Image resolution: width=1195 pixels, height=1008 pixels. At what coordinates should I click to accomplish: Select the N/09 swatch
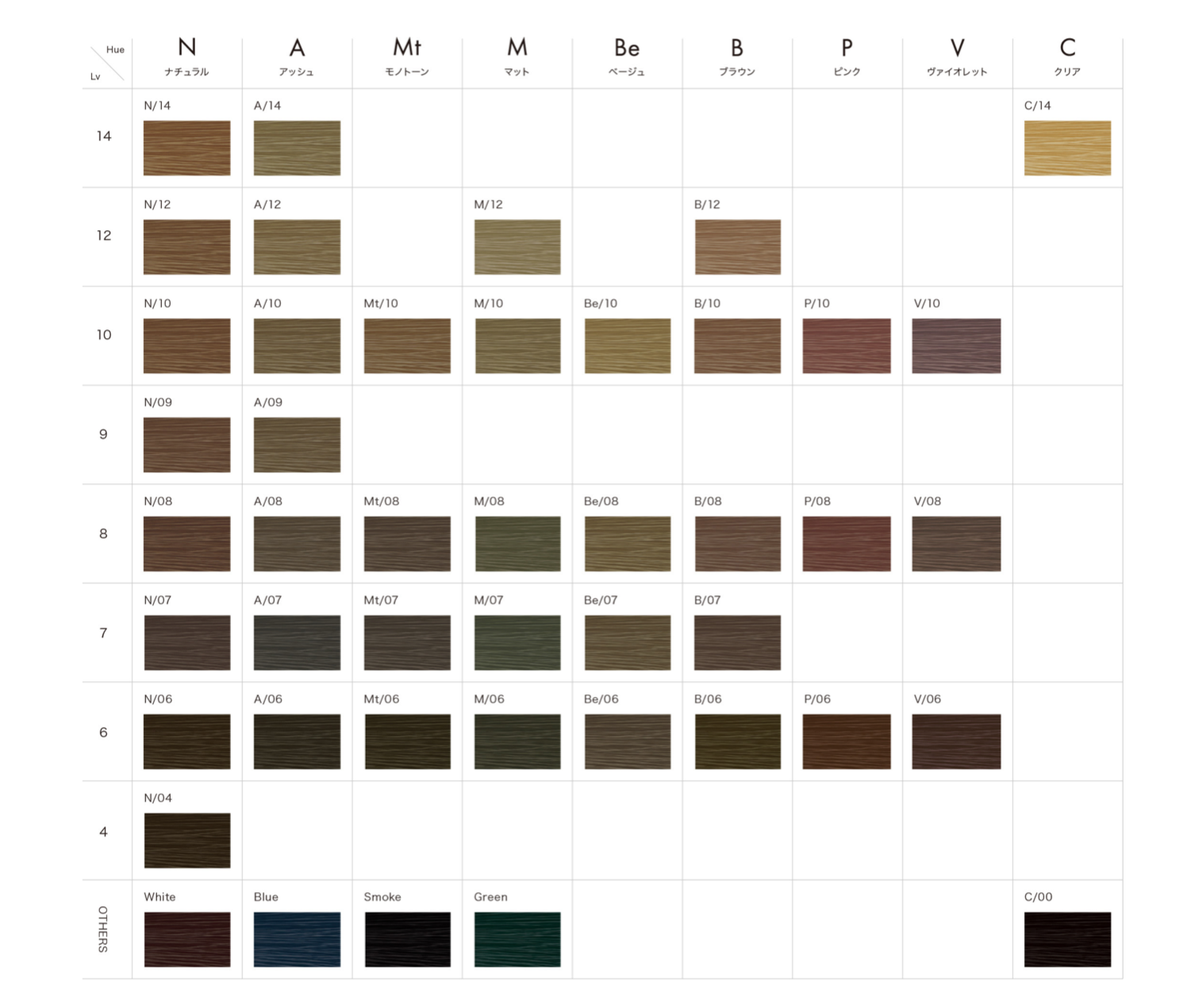tap(186, 444)
